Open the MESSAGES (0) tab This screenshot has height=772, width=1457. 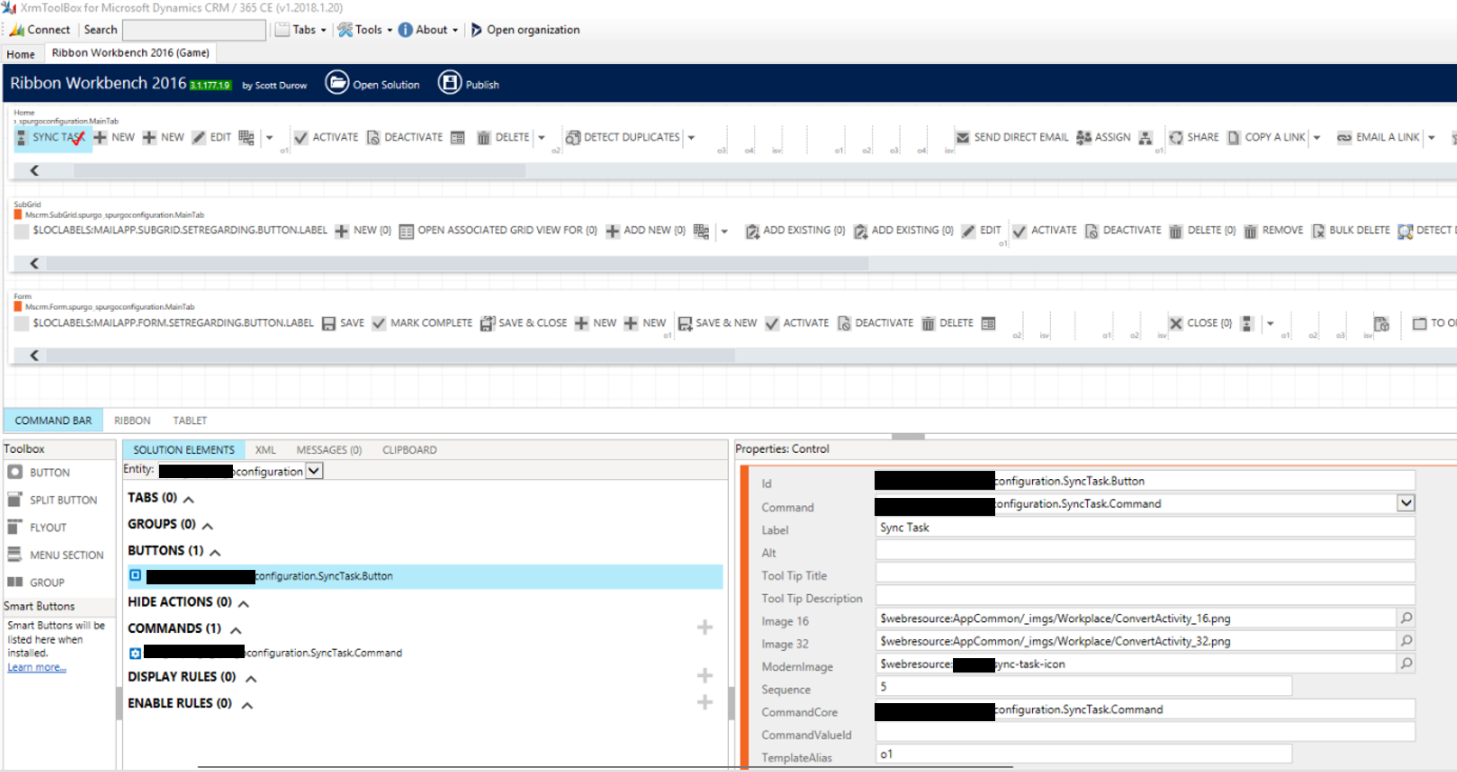(x=329, y=450)
